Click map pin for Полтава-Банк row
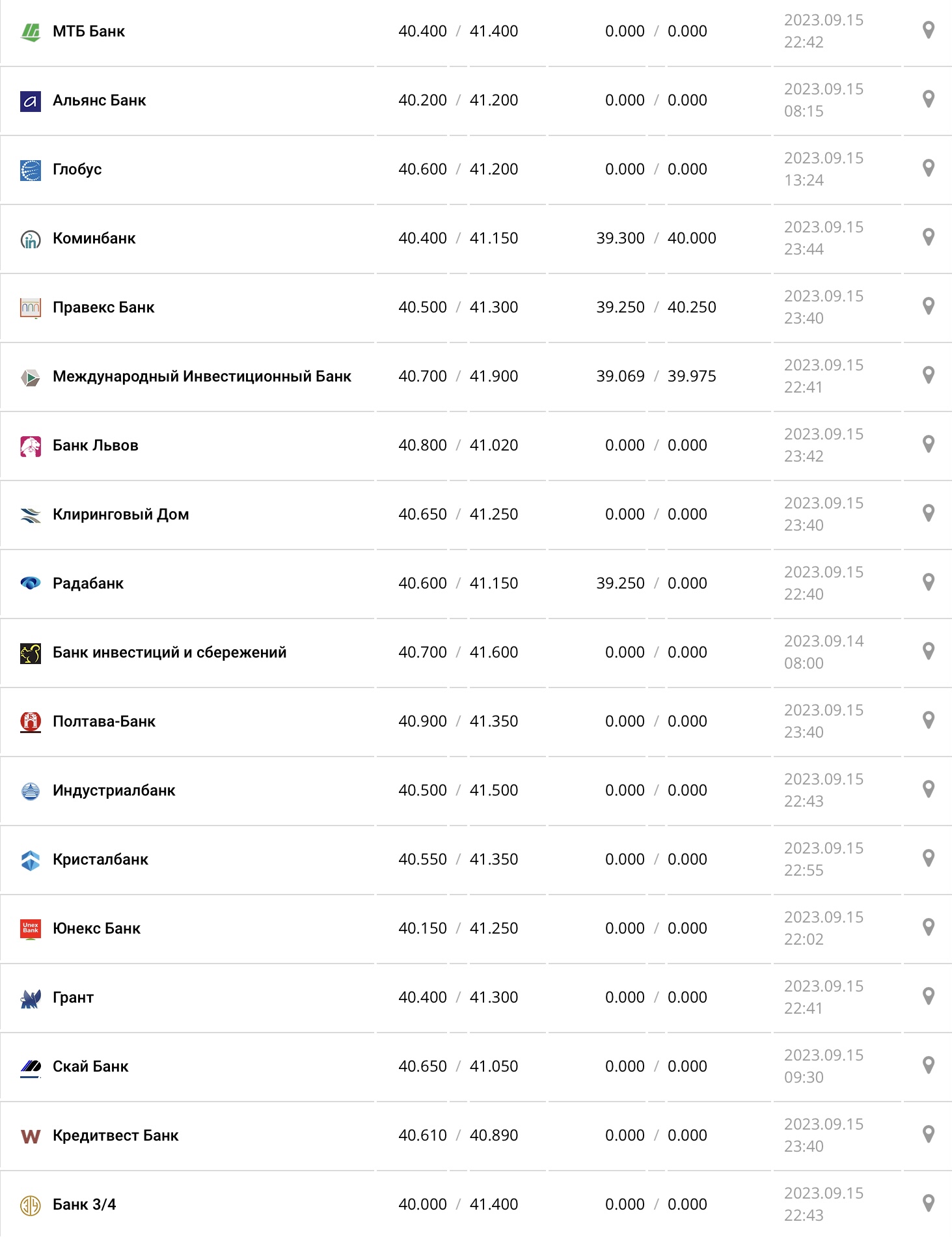This screenshot has height=1237, width=952. coord(929,720)
